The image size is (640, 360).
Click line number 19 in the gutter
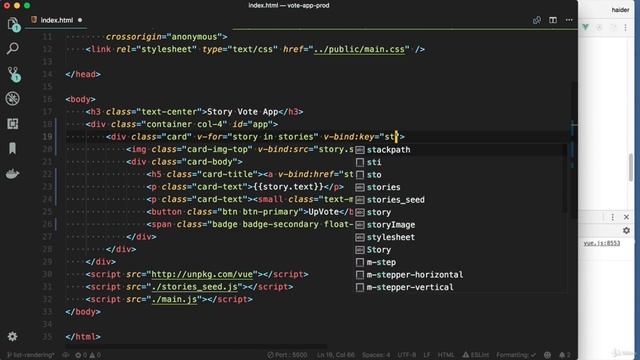point(47,137)
